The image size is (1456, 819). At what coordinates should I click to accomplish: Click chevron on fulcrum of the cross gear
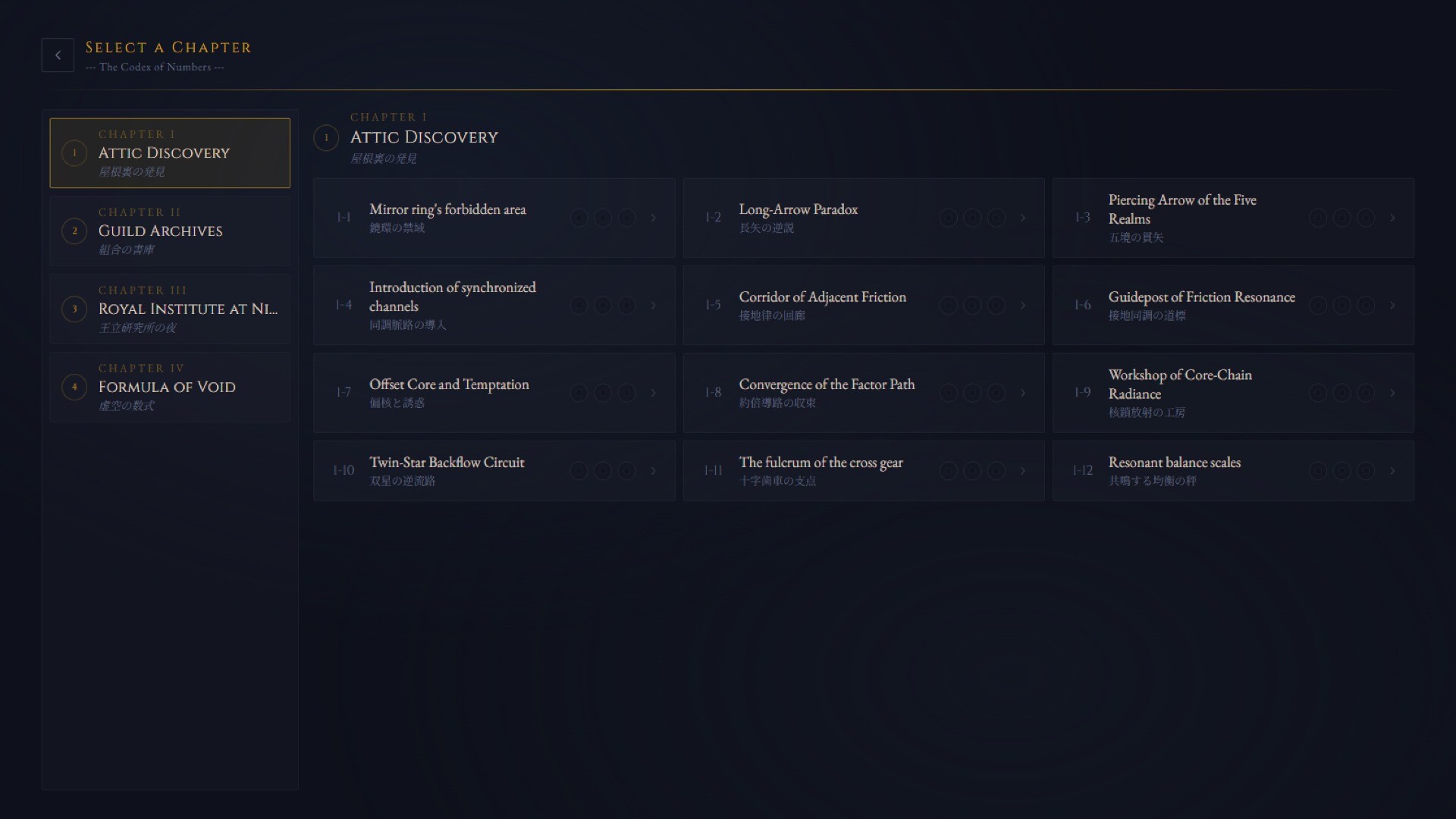(1023, 471)
